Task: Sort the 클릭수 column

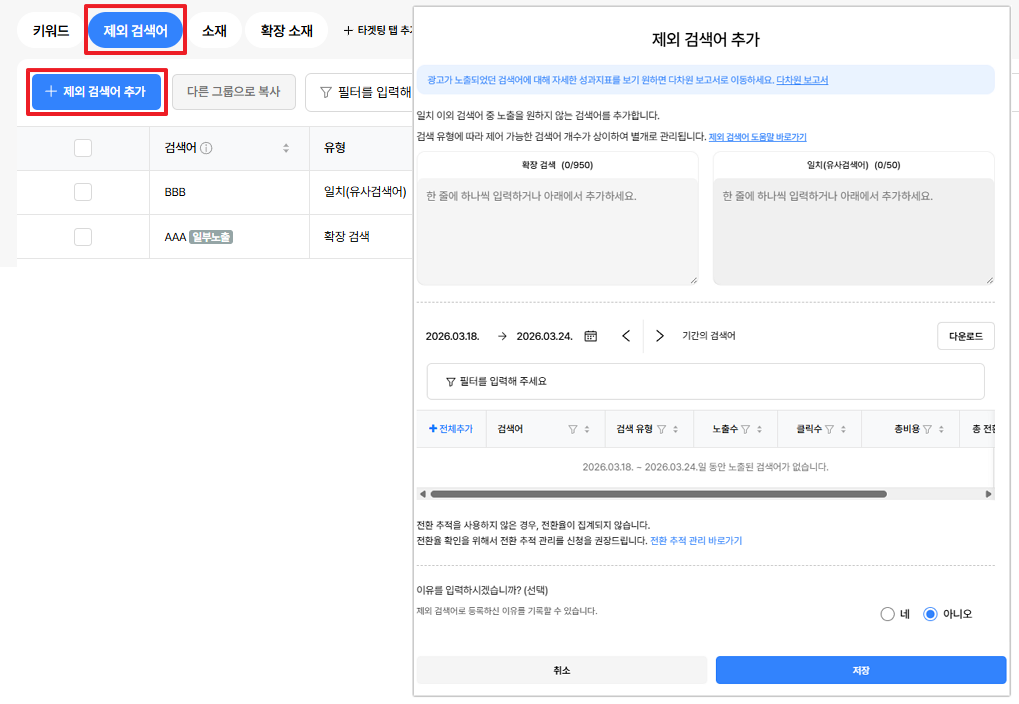Action: (843, 429)
